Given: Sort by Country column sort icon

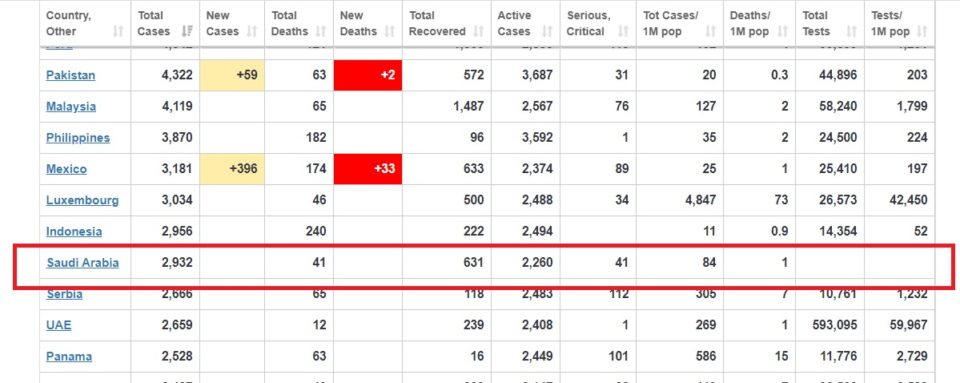Looking at the screenshot, I should coord(118,32).
